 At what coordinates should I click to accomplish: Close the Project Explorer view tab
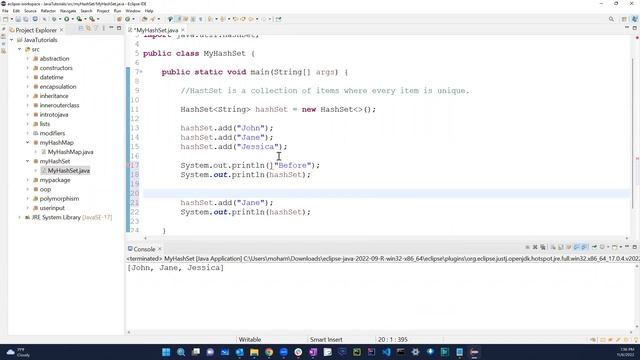click(x=61, y=30)
